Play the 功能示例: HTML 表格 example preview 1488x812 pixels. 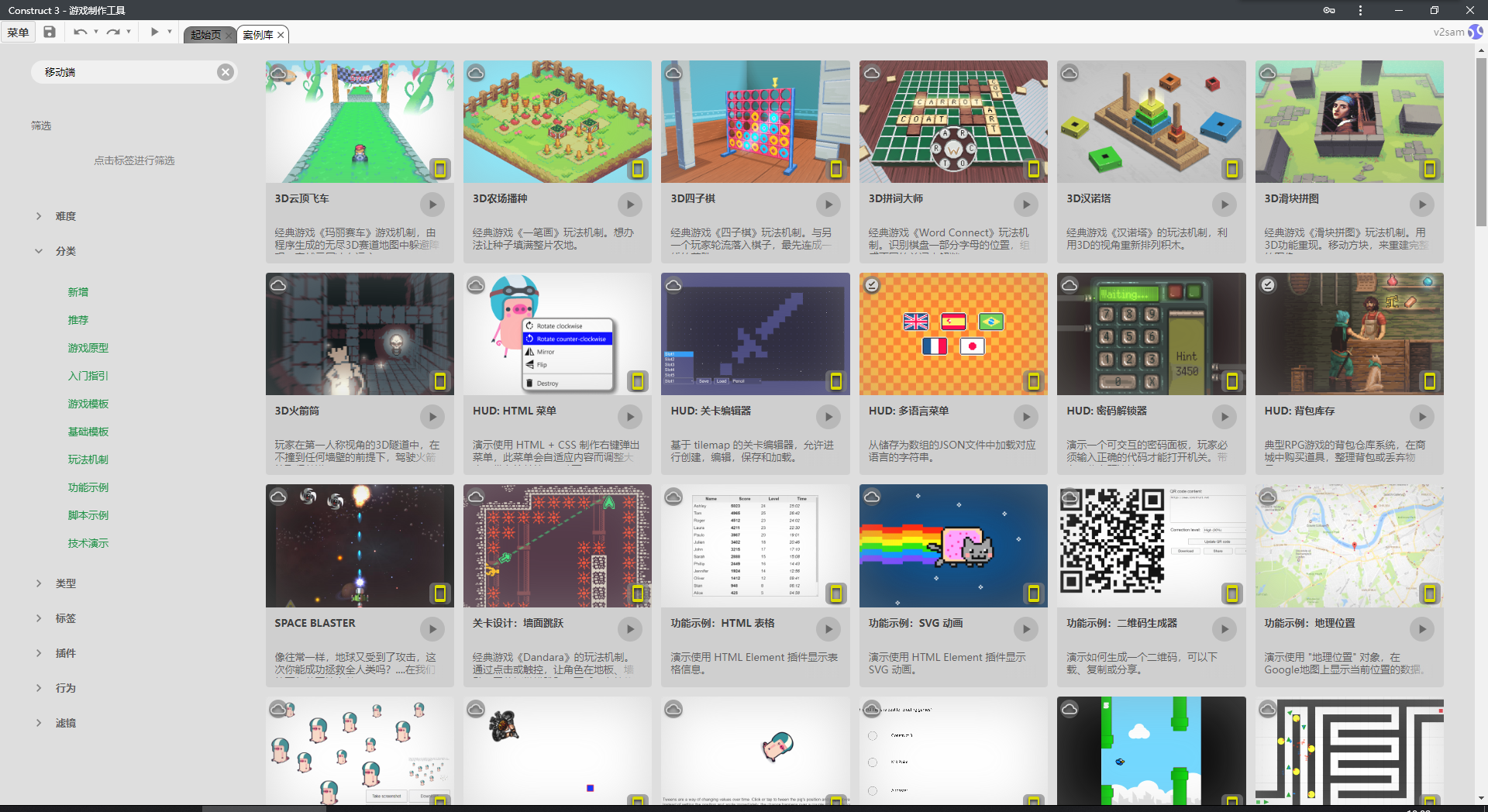pos(828,629)
